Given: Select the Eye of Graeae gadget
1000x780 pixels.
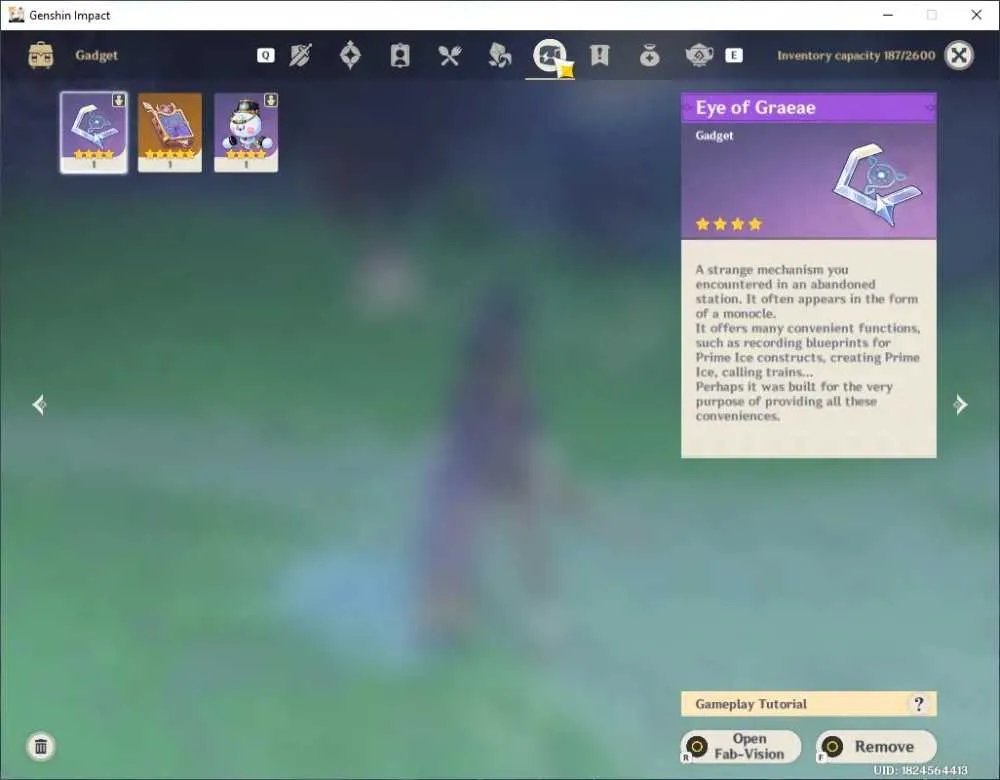Looking at the screenshot, I should pyautogui.click(x=94, y=132).
